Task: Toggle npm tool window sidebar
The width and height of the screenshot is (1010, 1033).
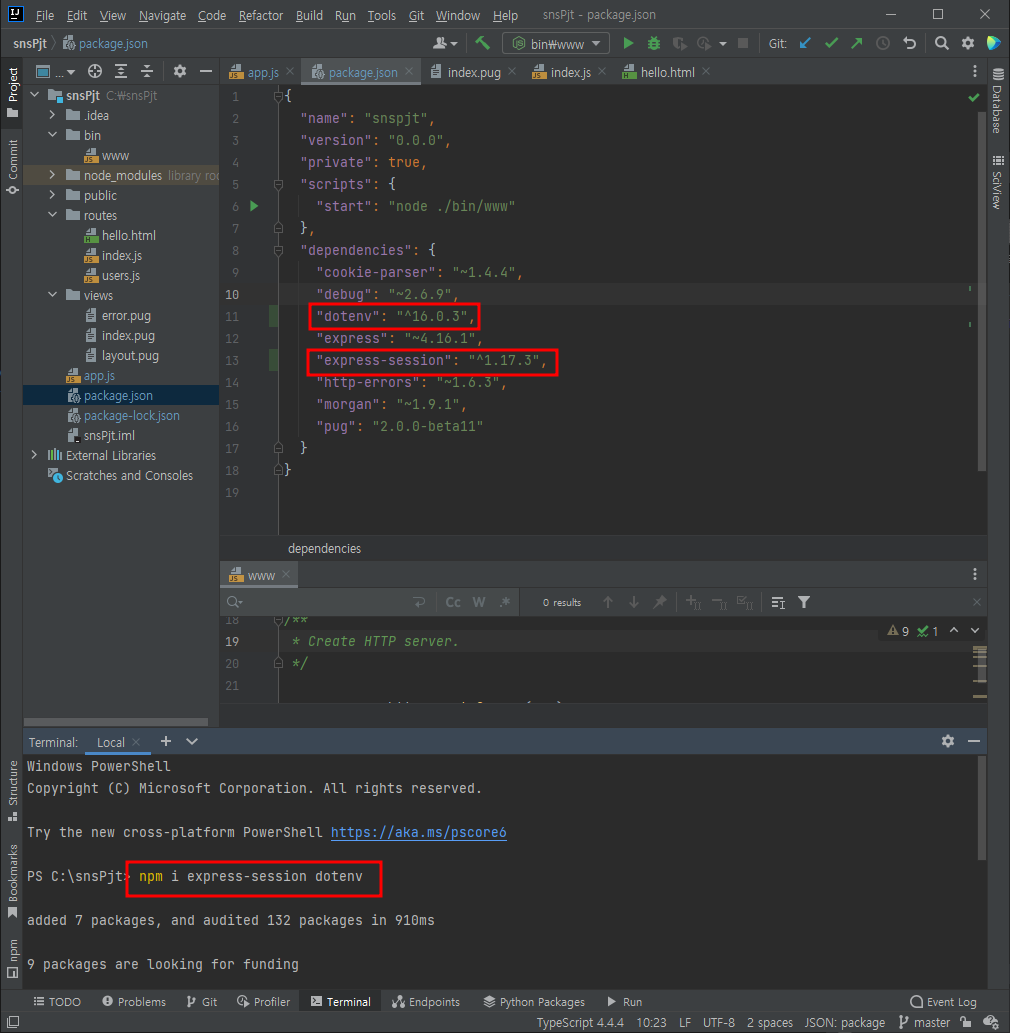Action: (x=13, y=959)
